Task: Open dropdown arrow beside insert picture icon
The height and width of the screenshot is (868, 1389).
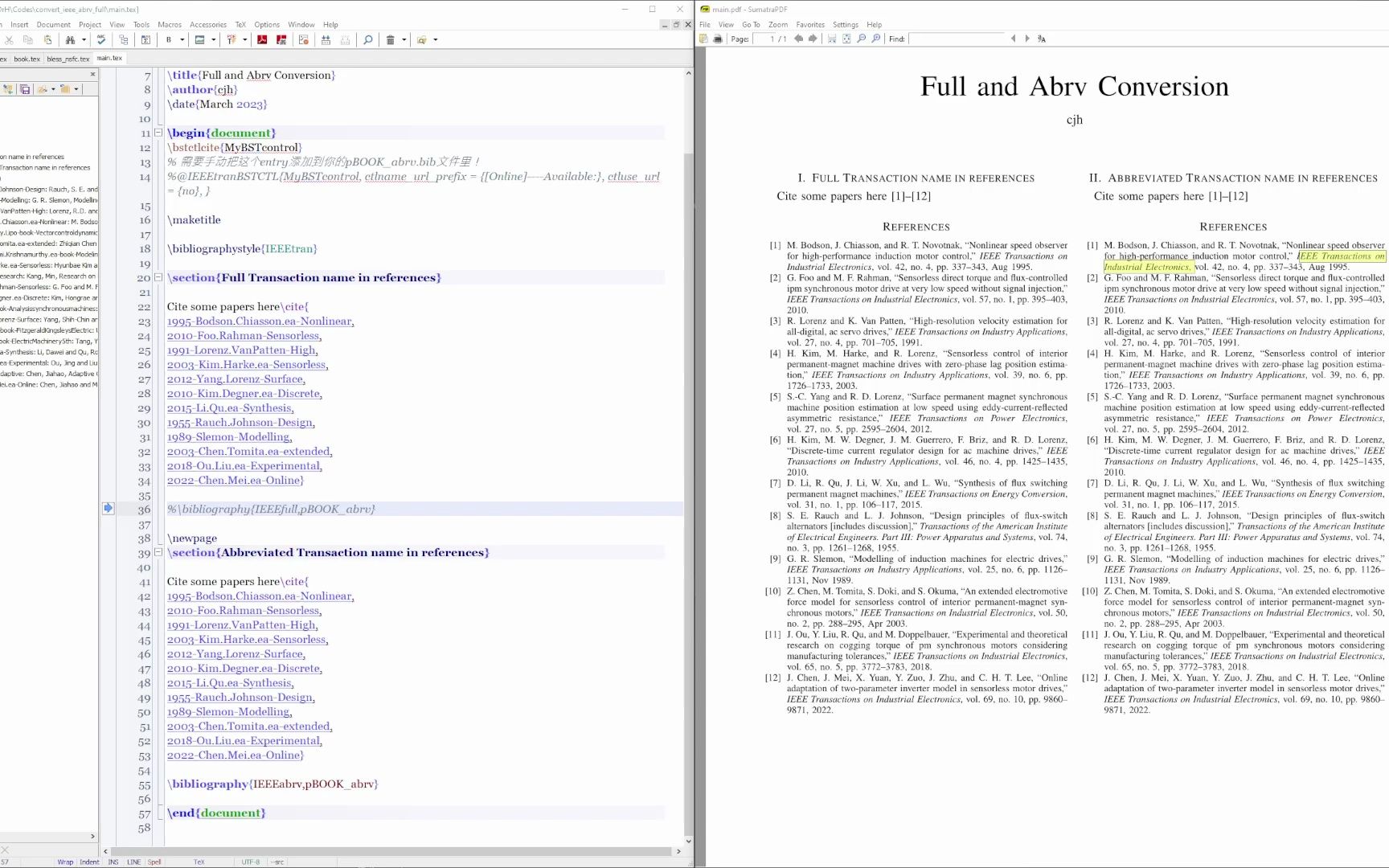Action: click(214, 39)
